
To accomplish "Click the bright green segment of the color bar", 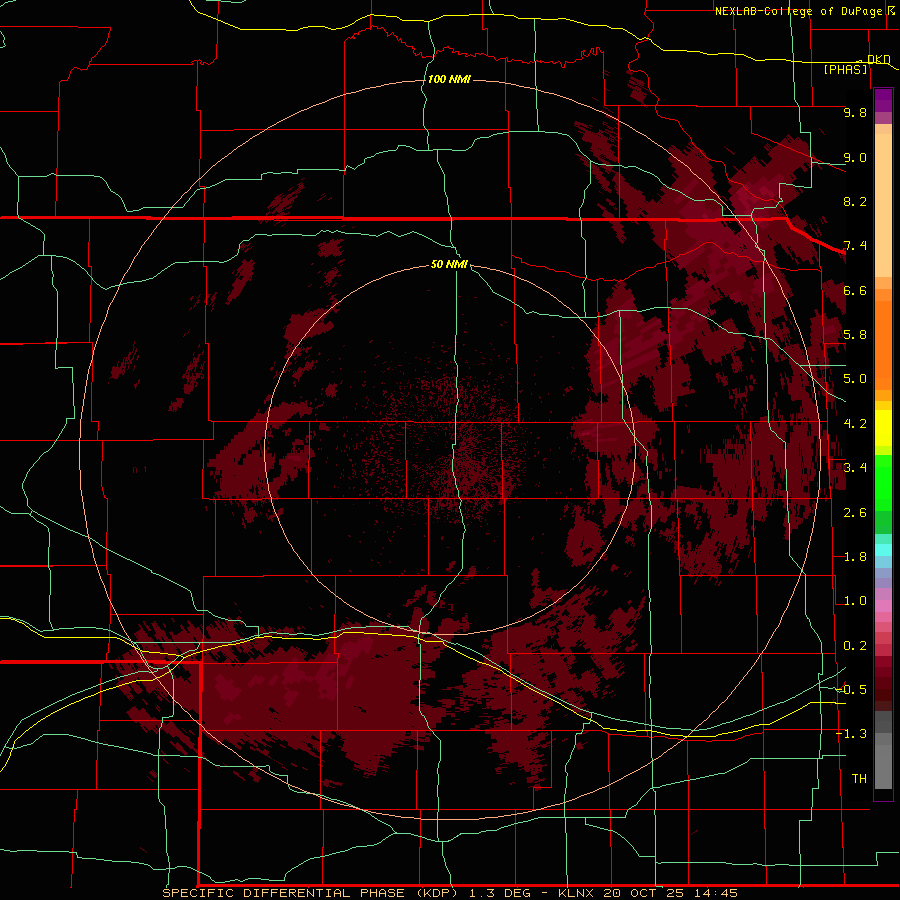I will [x=883, y=483].
